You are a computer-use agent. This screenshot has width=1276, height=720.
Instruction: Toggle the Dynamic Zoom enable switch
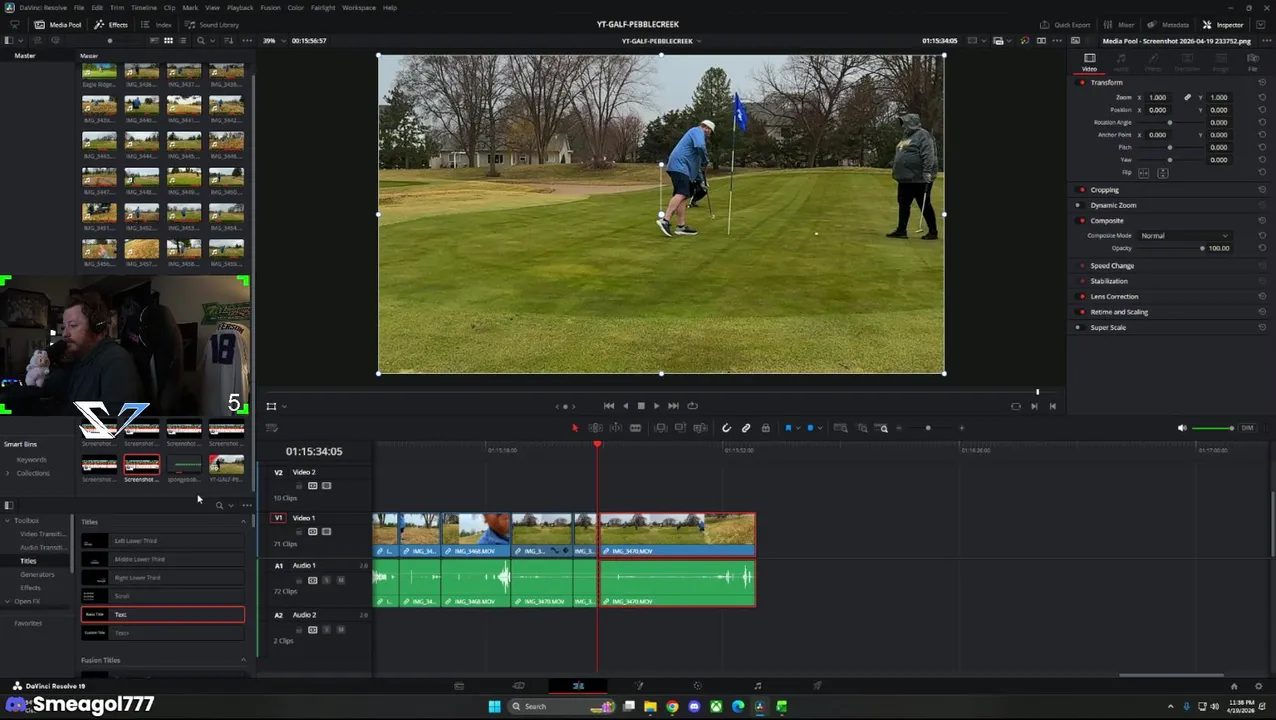1078,205
